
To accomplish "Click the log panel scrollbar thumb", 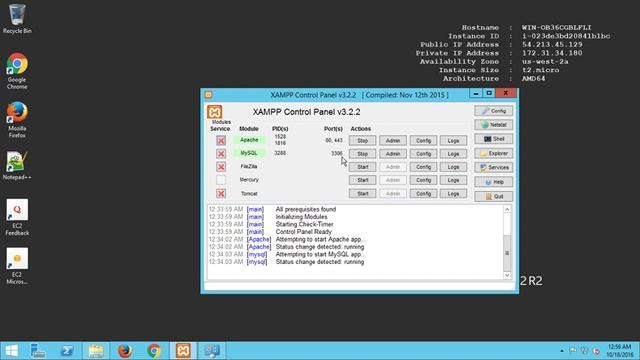I will 507,253.
